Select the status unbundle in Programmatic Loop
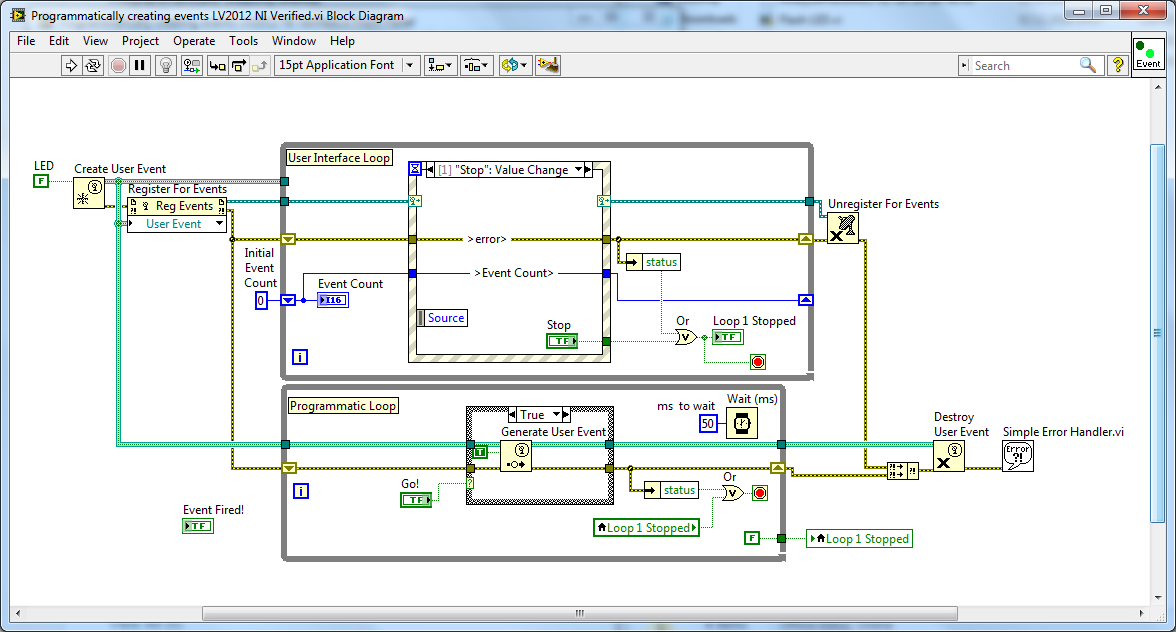Viewport: 1176px width, 632px height. click(671, 490)
